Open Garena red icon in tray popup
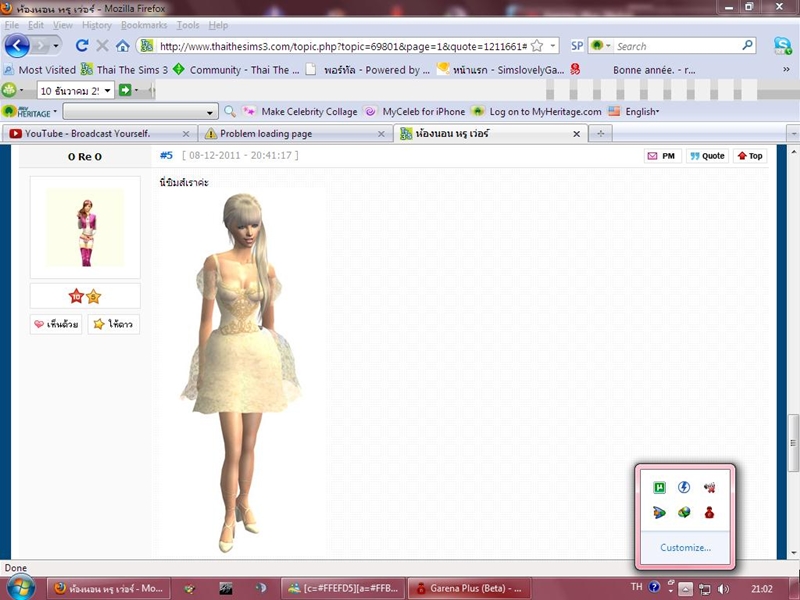Viewport: 800px width, 600px height. (709, 512)
